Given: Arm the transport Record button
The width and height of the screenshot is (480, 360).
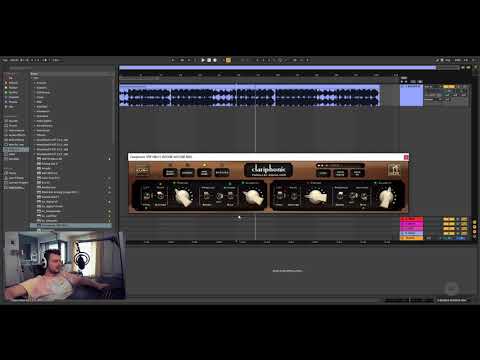Looking at the screenshot, I should point(215,60).
